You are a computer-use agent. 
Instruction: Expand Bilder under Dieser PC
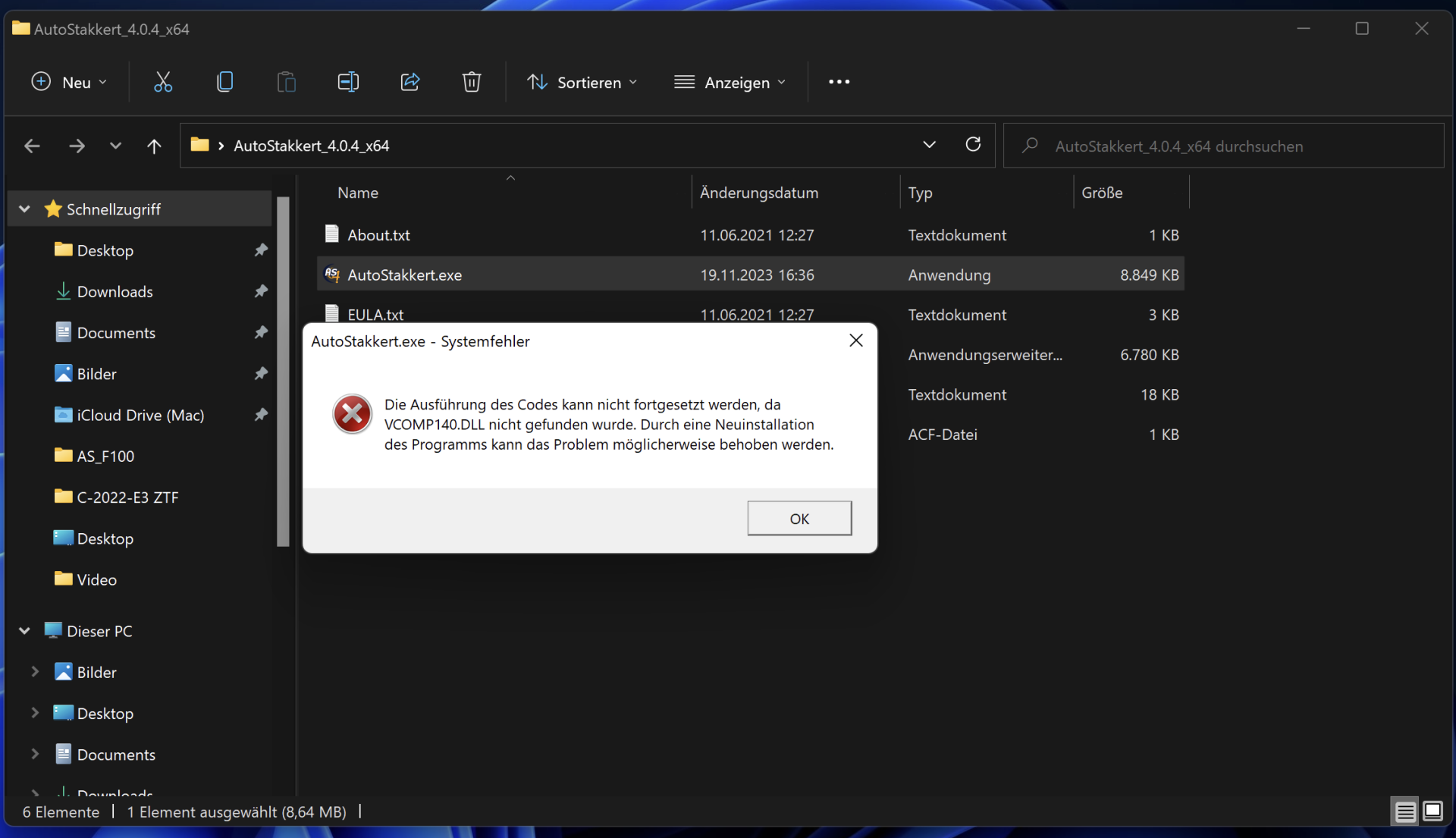tap(35, 671)
